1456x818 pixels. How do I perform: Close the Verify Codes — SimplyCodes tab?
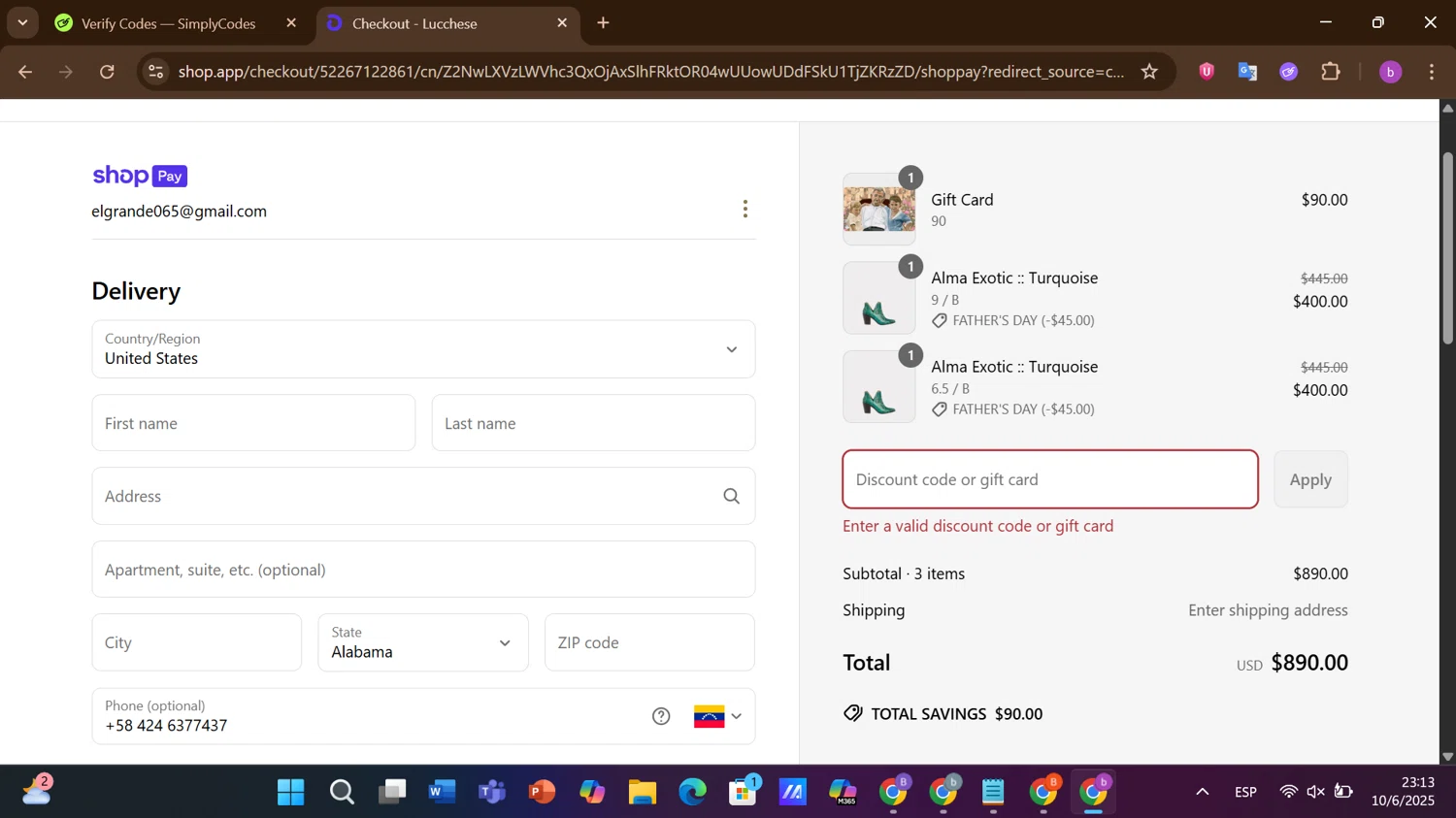click(291, 23)
